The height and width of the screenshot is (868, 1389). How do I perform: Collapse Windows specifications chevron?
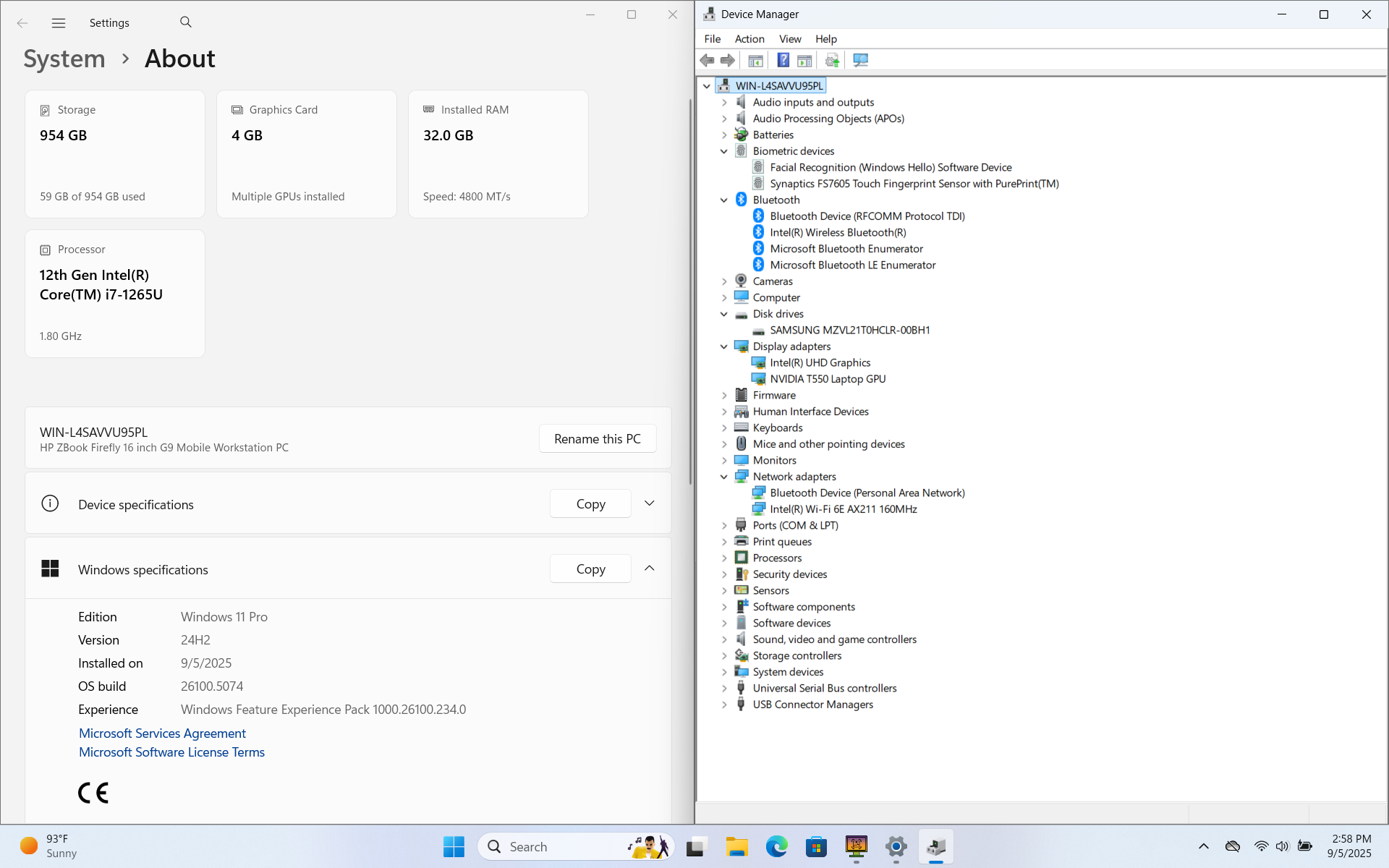[x=650, y=569]
